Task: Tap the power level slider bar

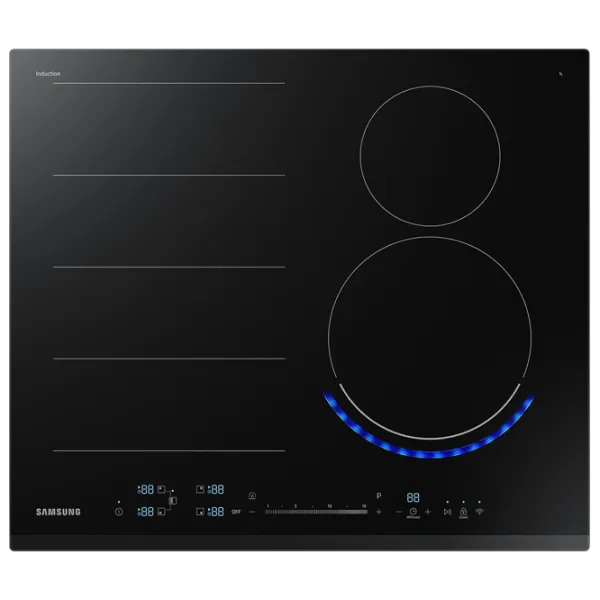Action: [x=316, y=512]
